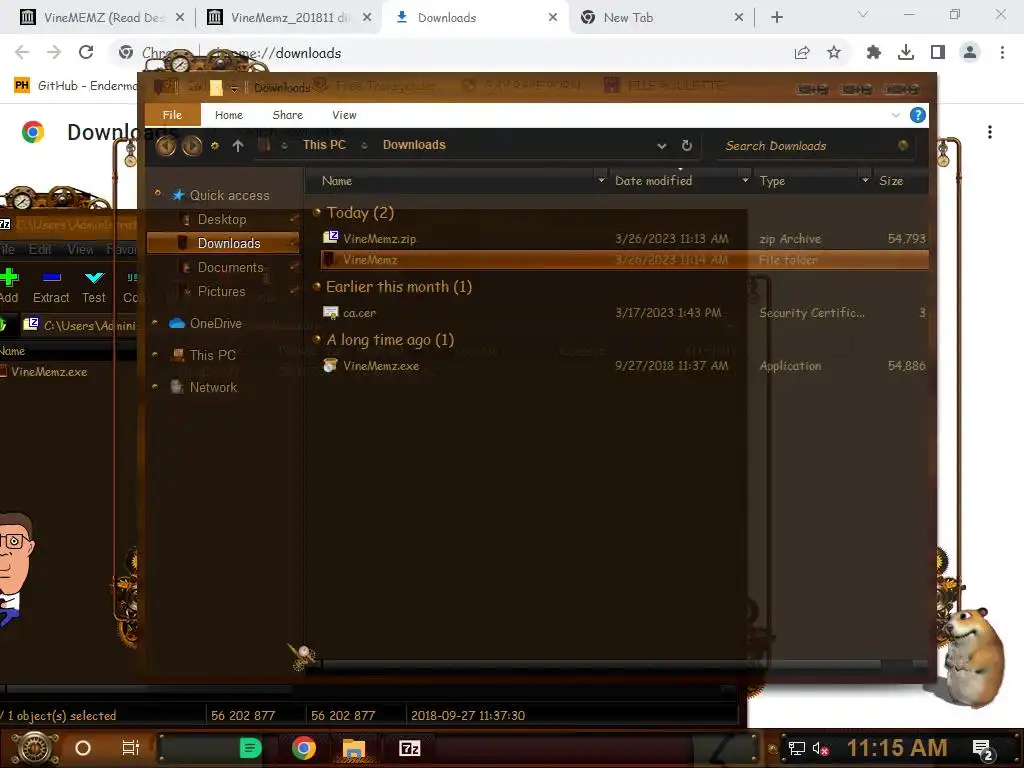Select VineMemz.exe in the Explorer list
The width and height of the screenshot is (1024, 768).
(624, 366)
